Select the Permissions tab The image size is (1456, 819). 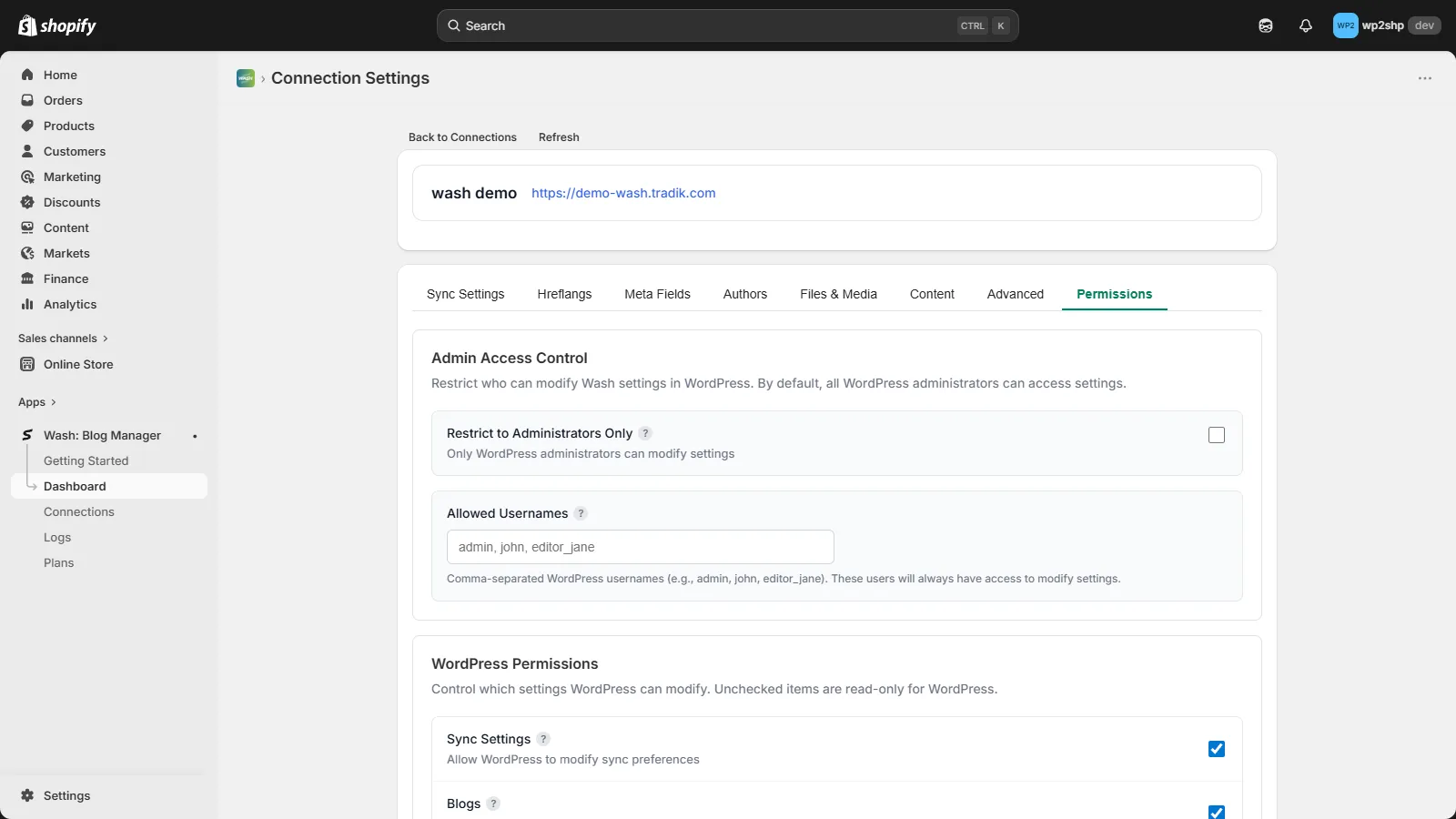point(1114,294)
